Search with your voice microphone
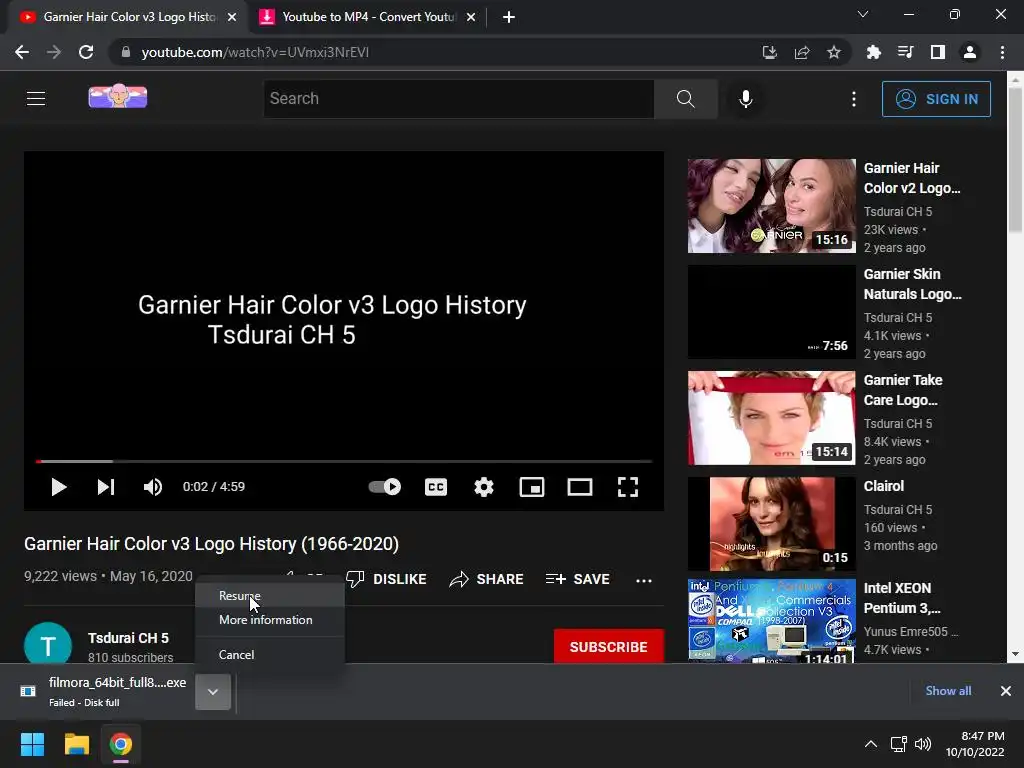Image resolution: width=1024 pixels, height=768 pixels. tap(746, 99)
